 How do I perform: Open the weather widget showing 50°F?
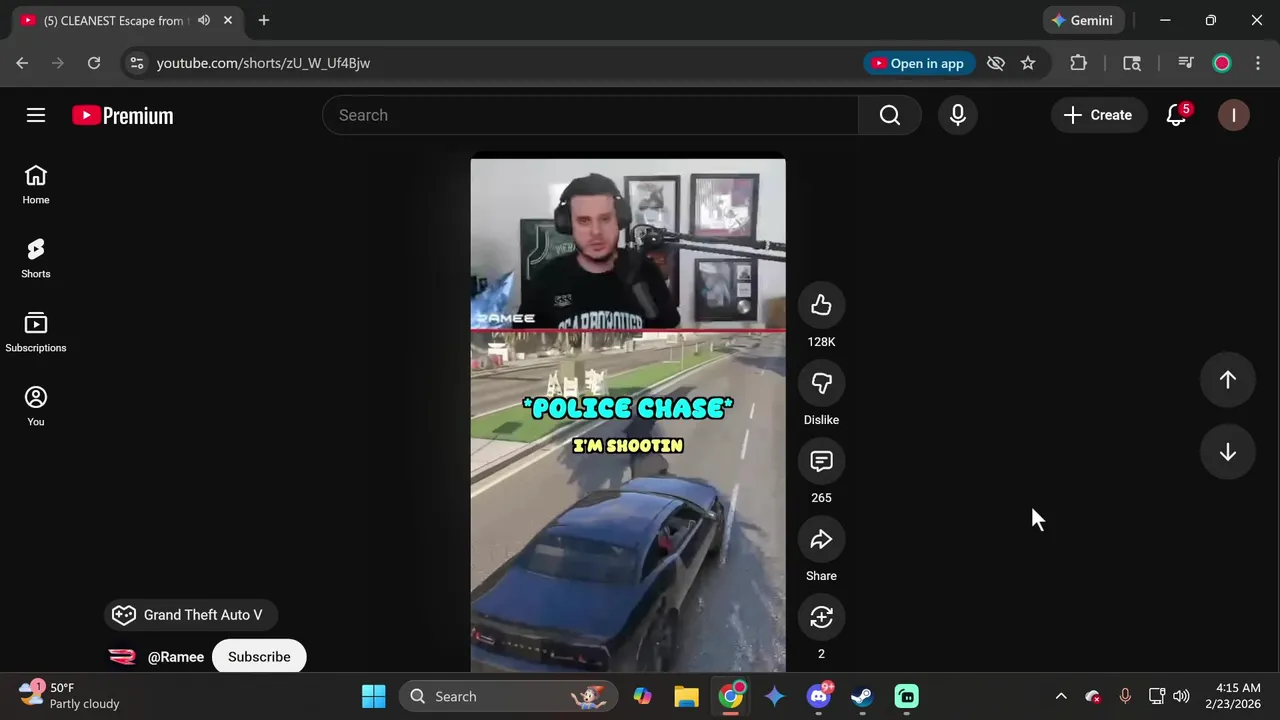tap(69, 696)
